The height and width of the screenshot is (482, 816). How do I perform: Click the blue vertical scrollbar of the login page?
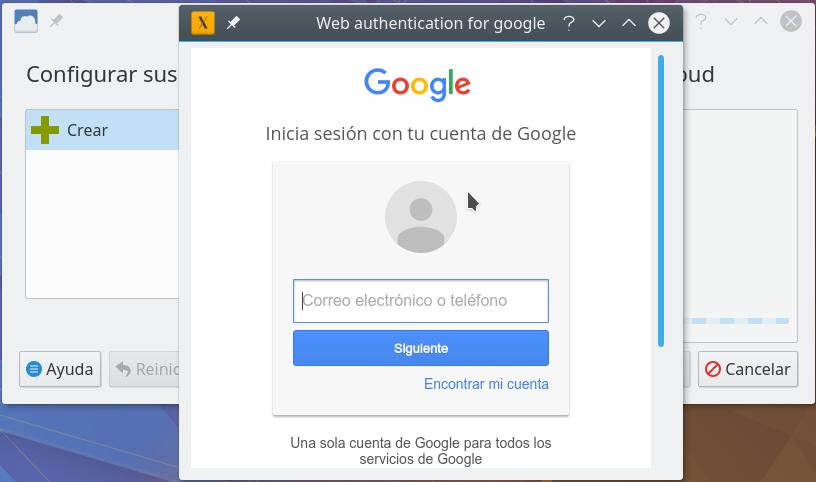[661, 201]
